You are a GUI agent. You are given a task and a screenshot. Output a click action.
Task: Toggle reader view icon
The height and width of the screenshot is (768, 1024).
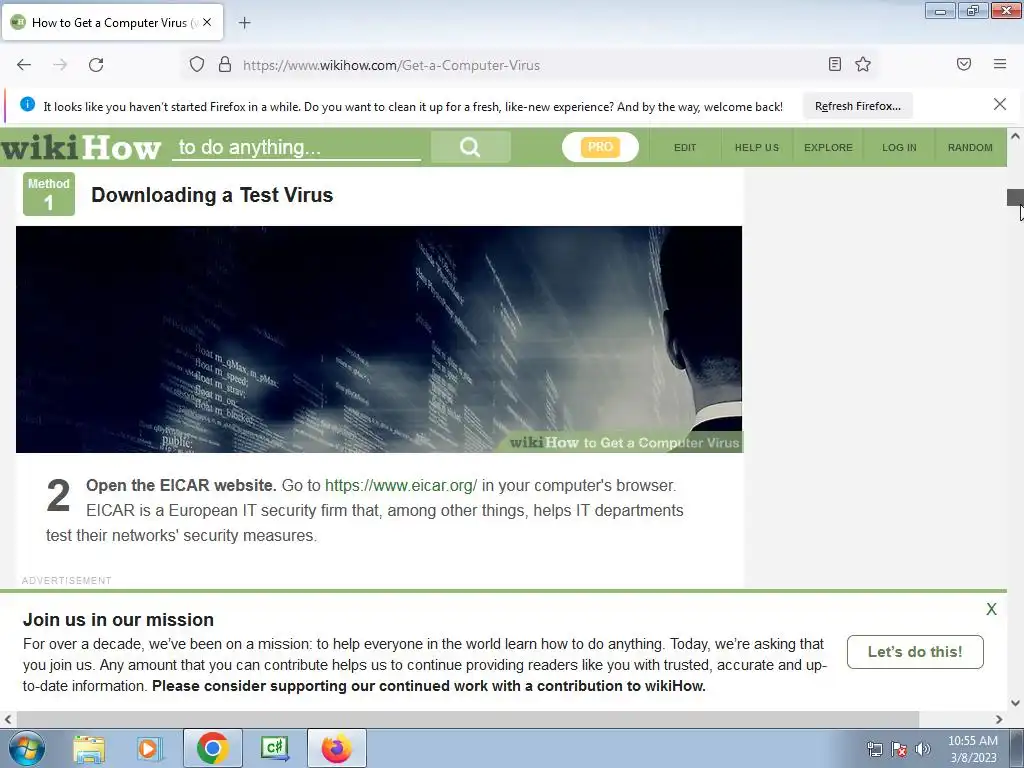(835, 64)
